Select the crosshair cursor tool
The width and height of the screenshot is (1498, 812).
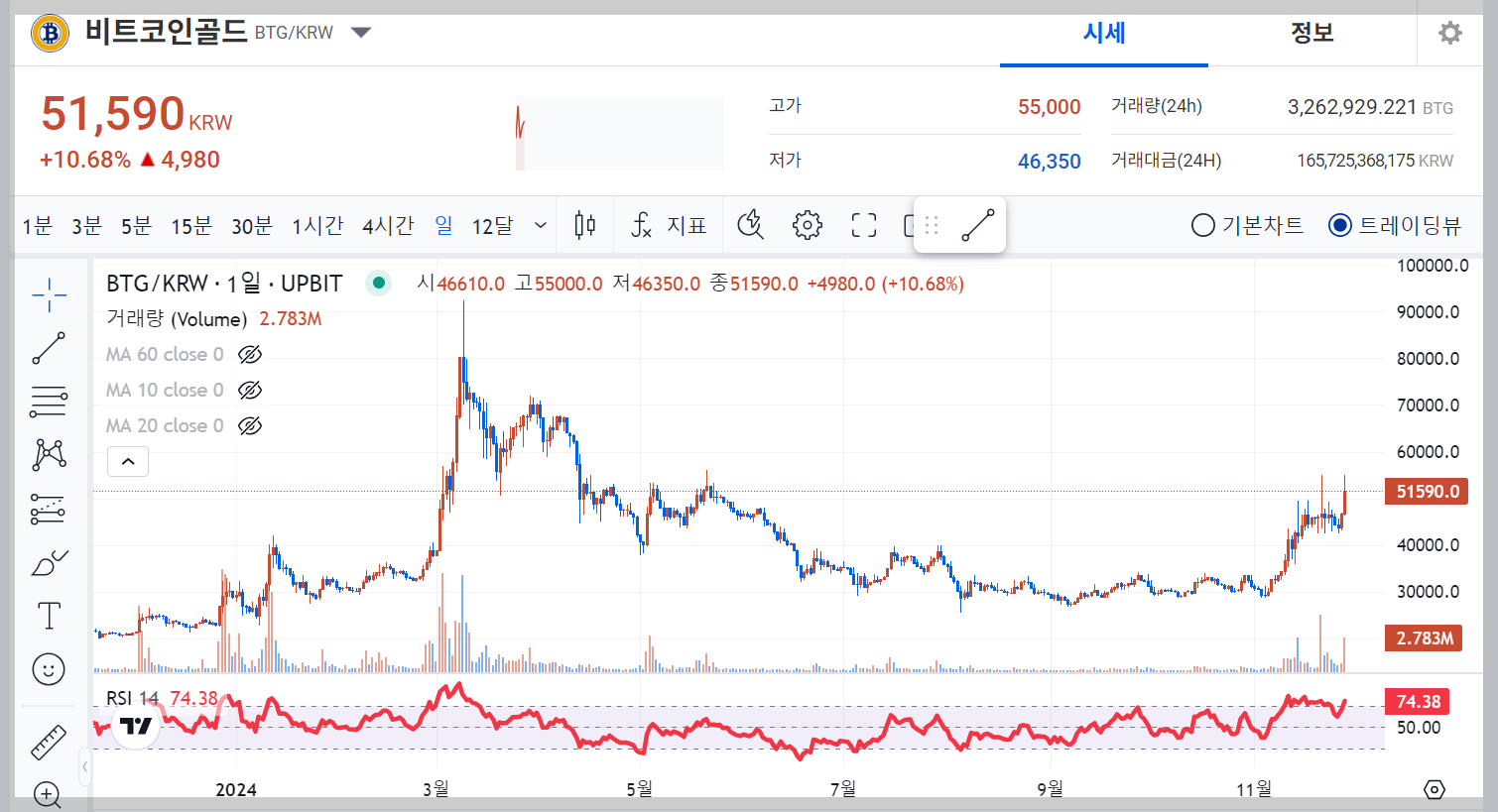point(49,294)
